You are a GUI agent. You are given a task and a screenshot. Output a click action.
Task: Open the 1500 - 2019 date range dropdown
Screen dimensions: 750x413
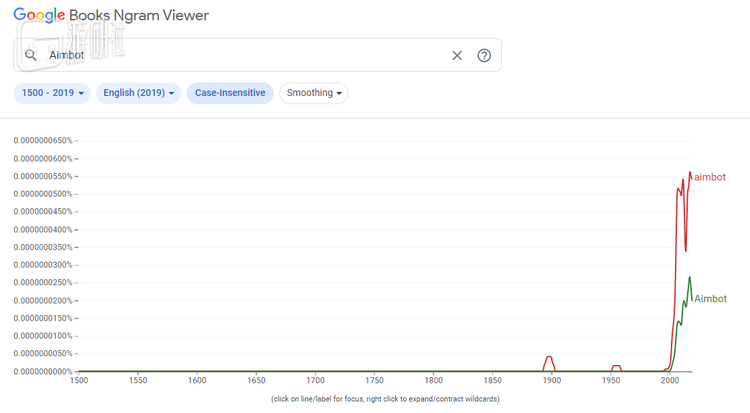coord(52,93)
